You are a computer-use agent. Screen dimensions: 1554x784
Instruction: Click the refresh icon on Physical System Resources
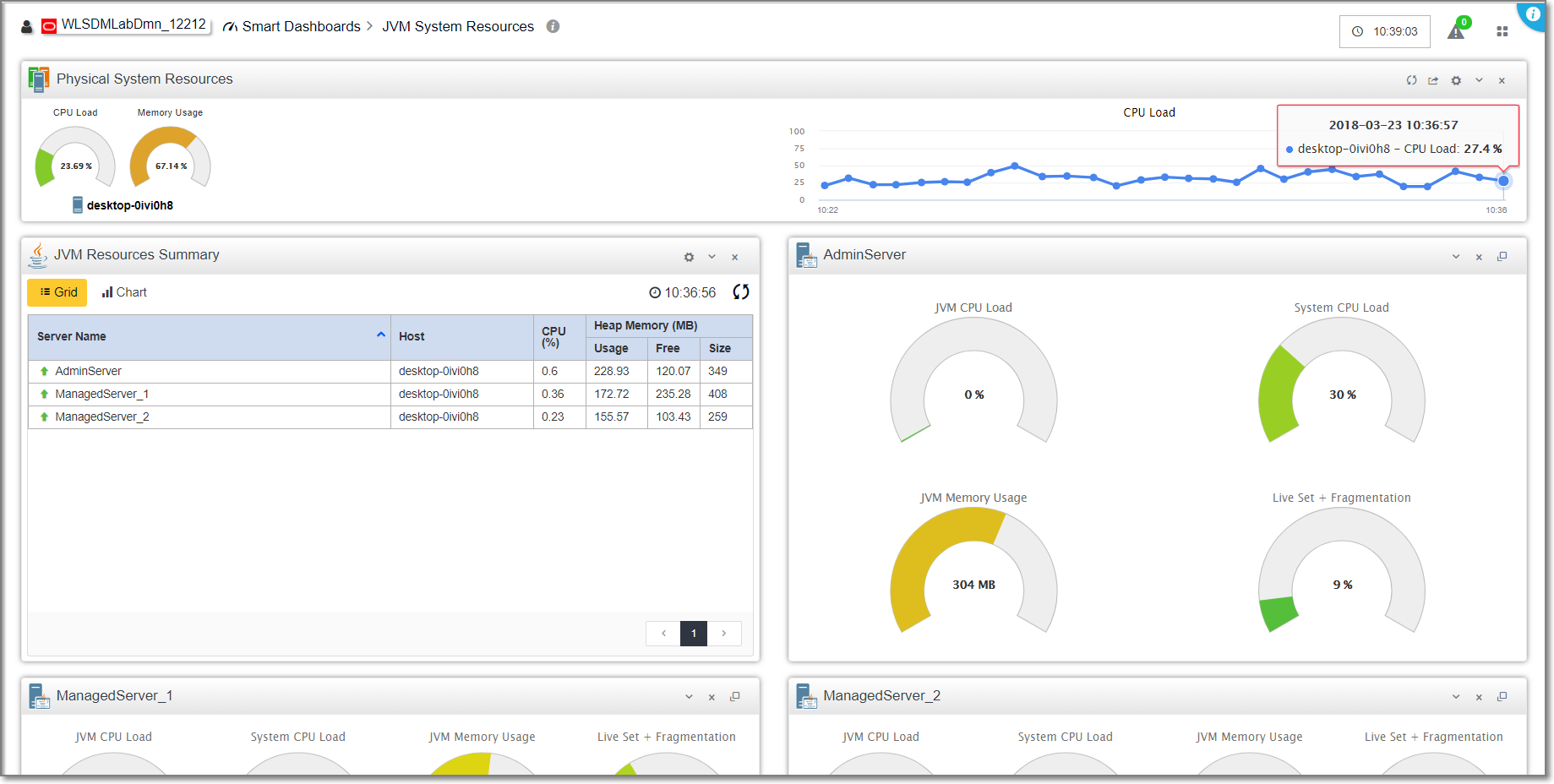coord(1411,79)
